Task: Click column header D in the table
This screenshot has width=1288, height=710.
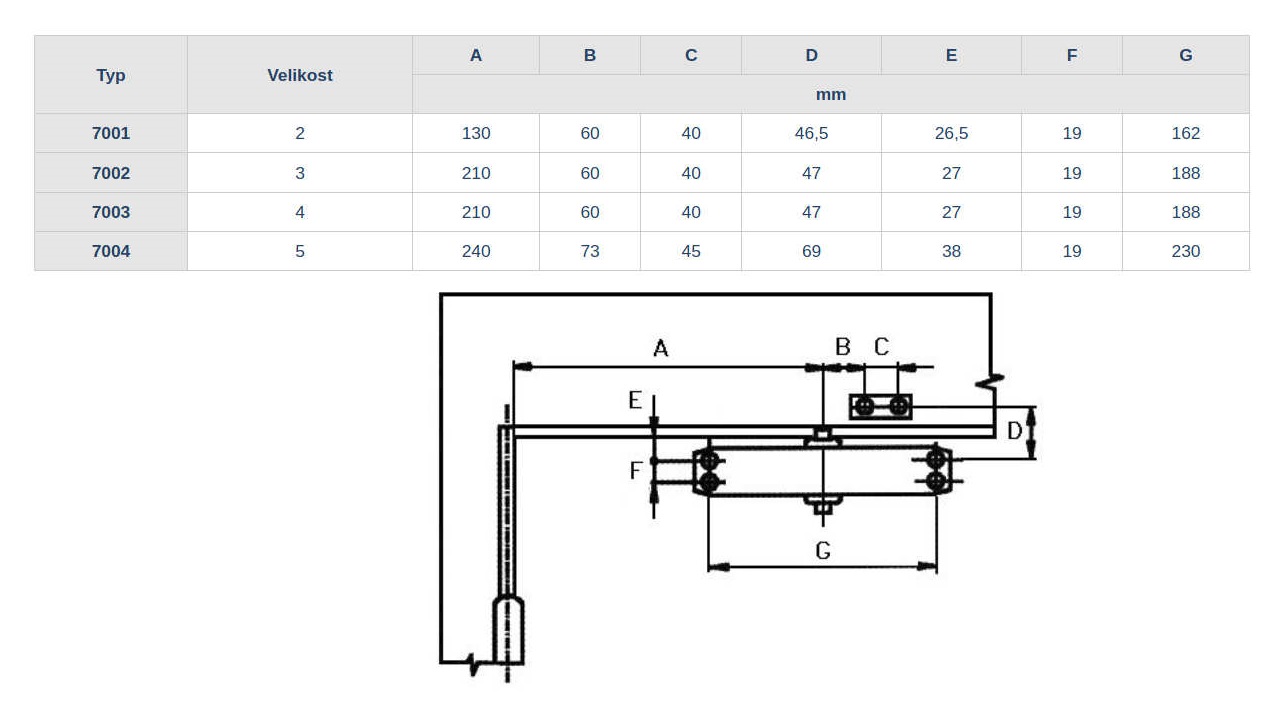Action: (x=811, y=55)
